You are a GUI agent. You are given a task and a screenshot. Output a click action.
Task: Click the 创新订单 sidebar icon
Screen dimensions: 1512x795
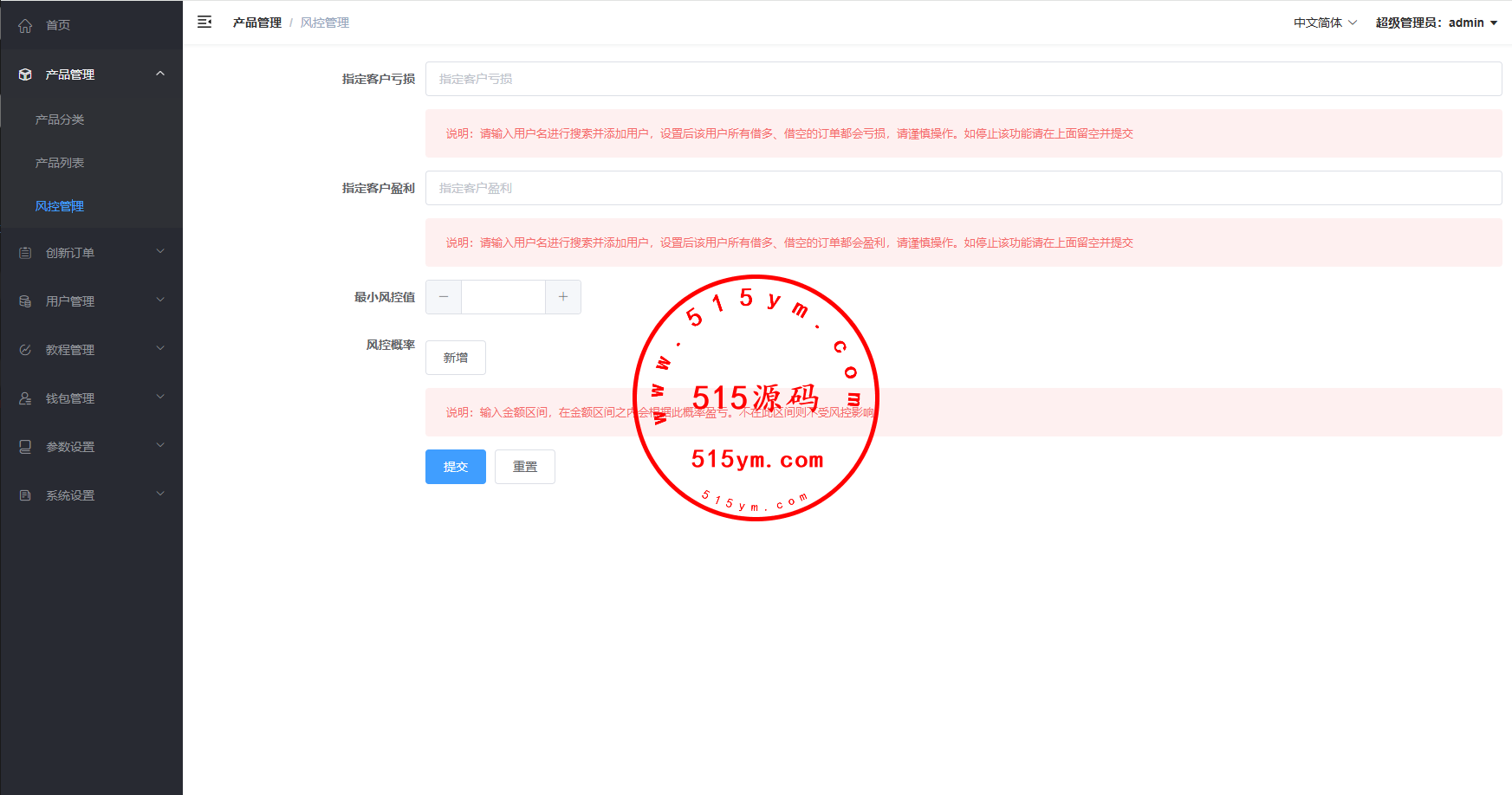pyautogui.click(x=25, y=253)
